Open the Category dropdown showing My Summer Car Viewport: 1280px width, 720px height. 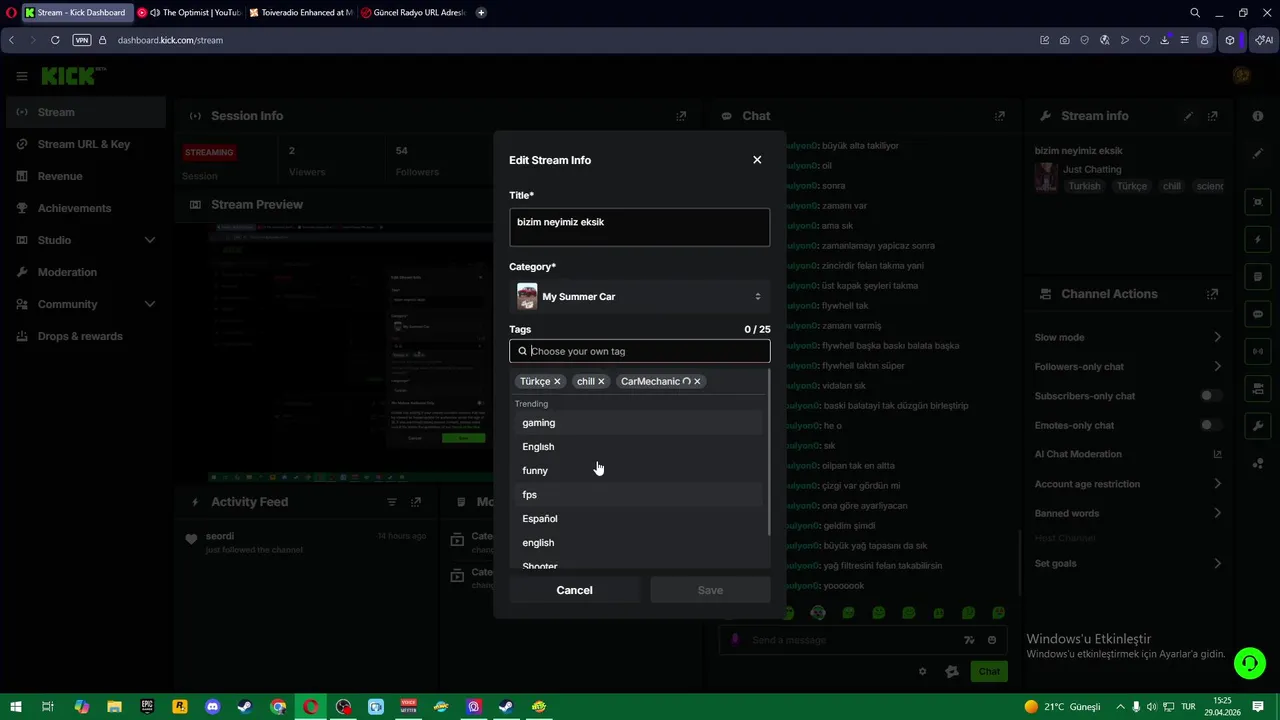[x=639, y=296]
